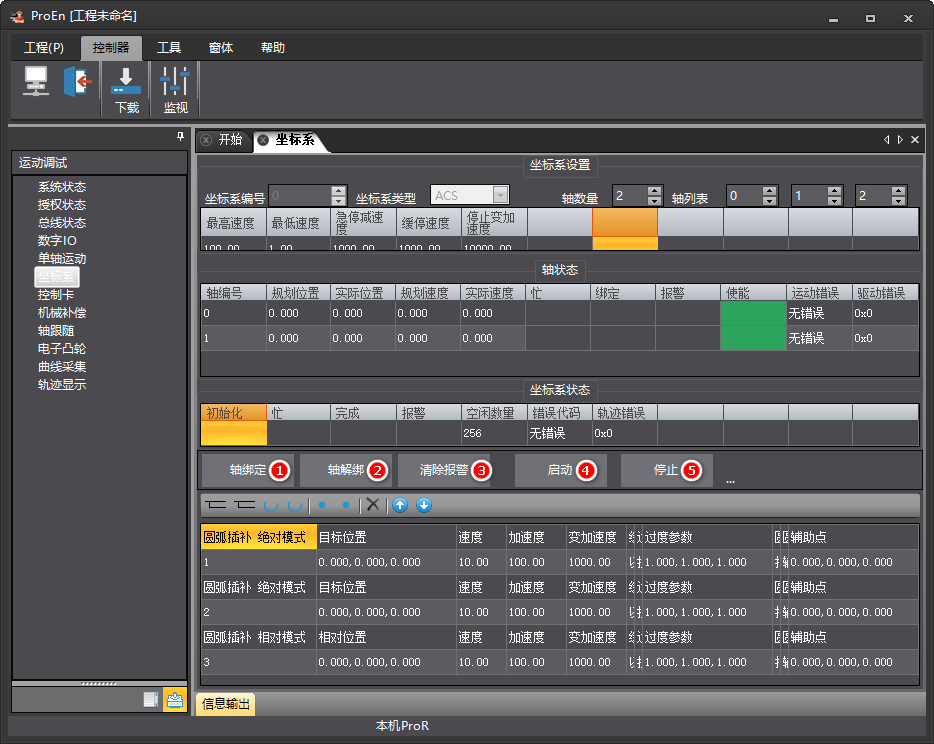Screen dimensions: 934x744
Task: Select 数字IO in the sidebar
Action: click(x=57, y=241)
